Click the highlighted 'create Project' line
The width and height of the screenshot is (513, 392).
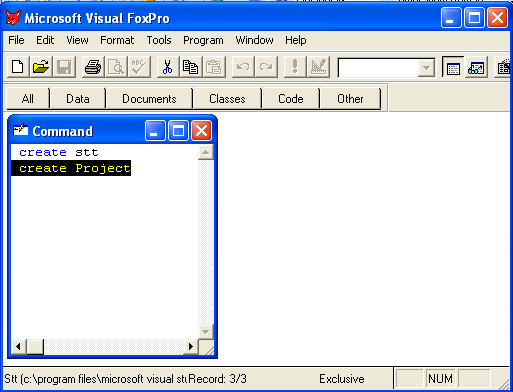pyautogui.click(x=71, y=168)
